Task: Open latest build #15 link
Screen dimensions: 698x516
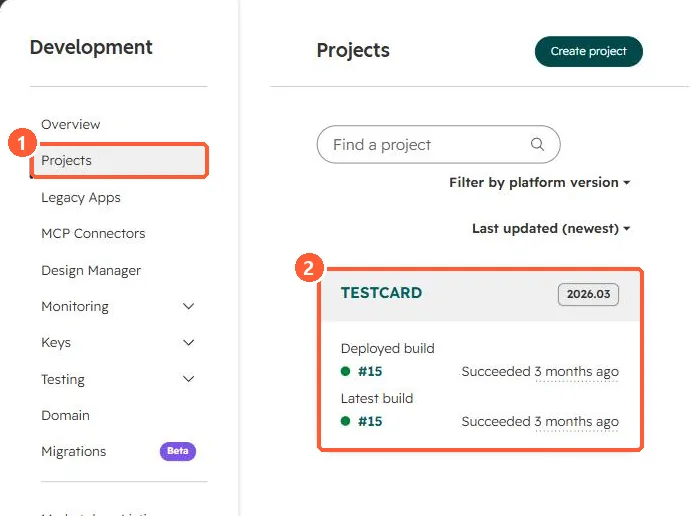Action: pyautogui.click(x=370, y=421)
